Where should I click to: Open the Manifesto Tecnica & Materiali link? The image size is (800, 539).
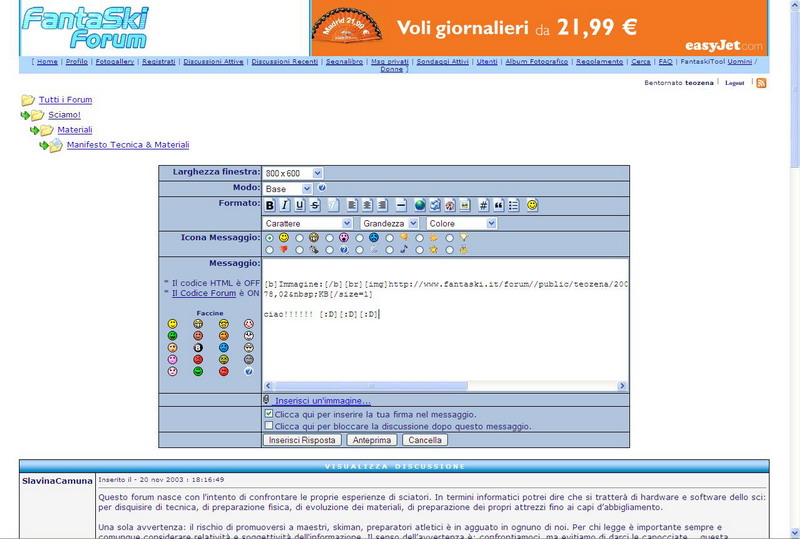click(x=128, y=144)
